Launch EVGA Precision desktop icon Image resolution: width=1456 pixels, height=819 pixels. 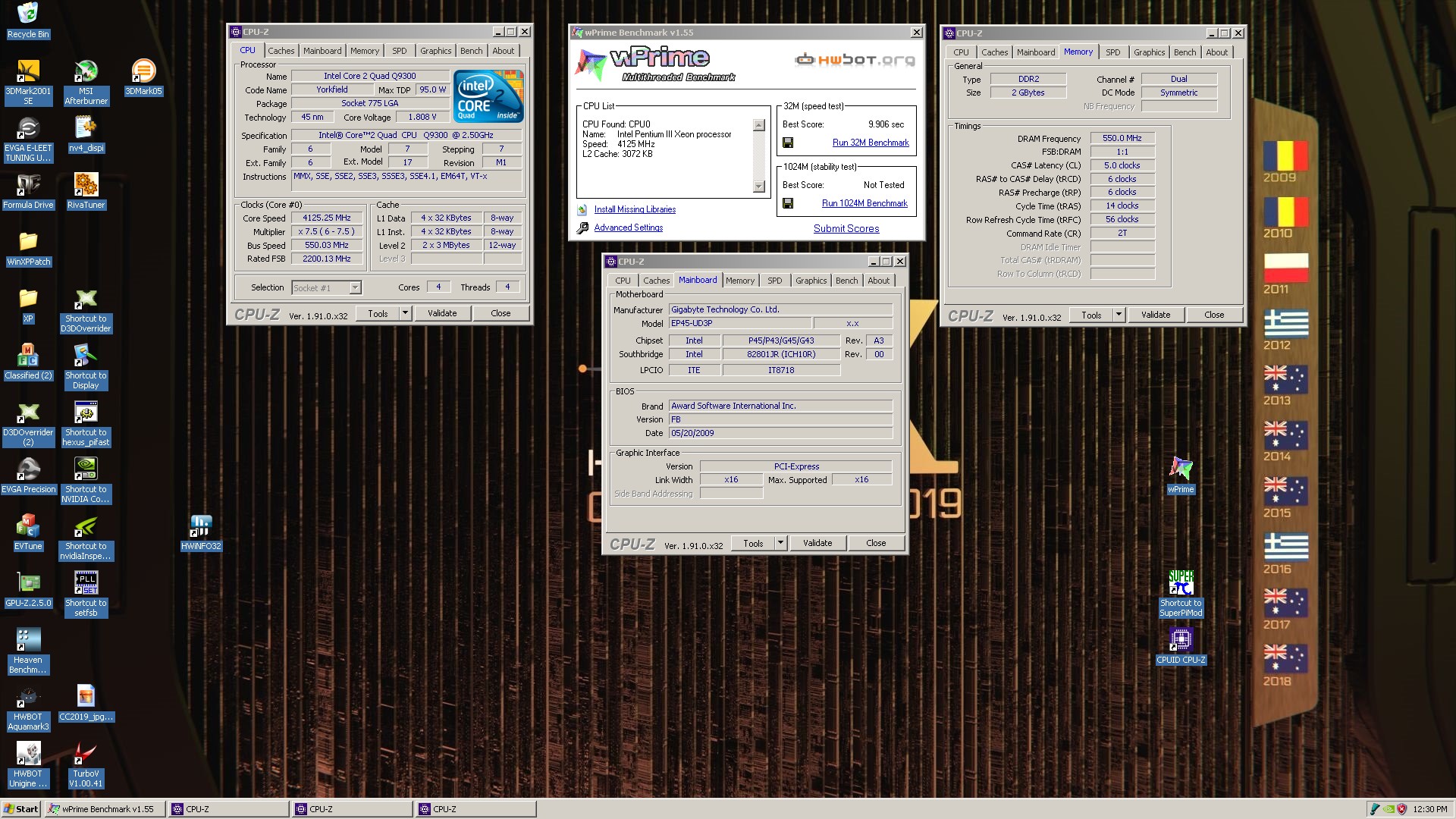[x=28, y=475]
